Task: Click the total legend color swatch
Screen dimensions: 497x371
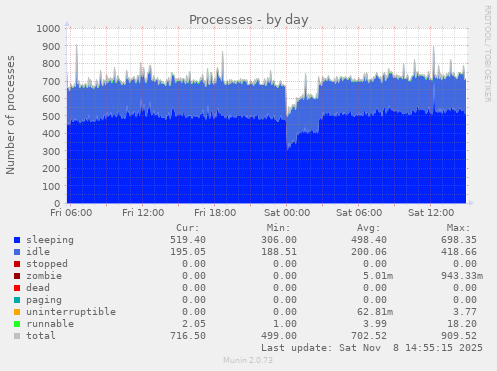Action: click(x=17, y=336)
